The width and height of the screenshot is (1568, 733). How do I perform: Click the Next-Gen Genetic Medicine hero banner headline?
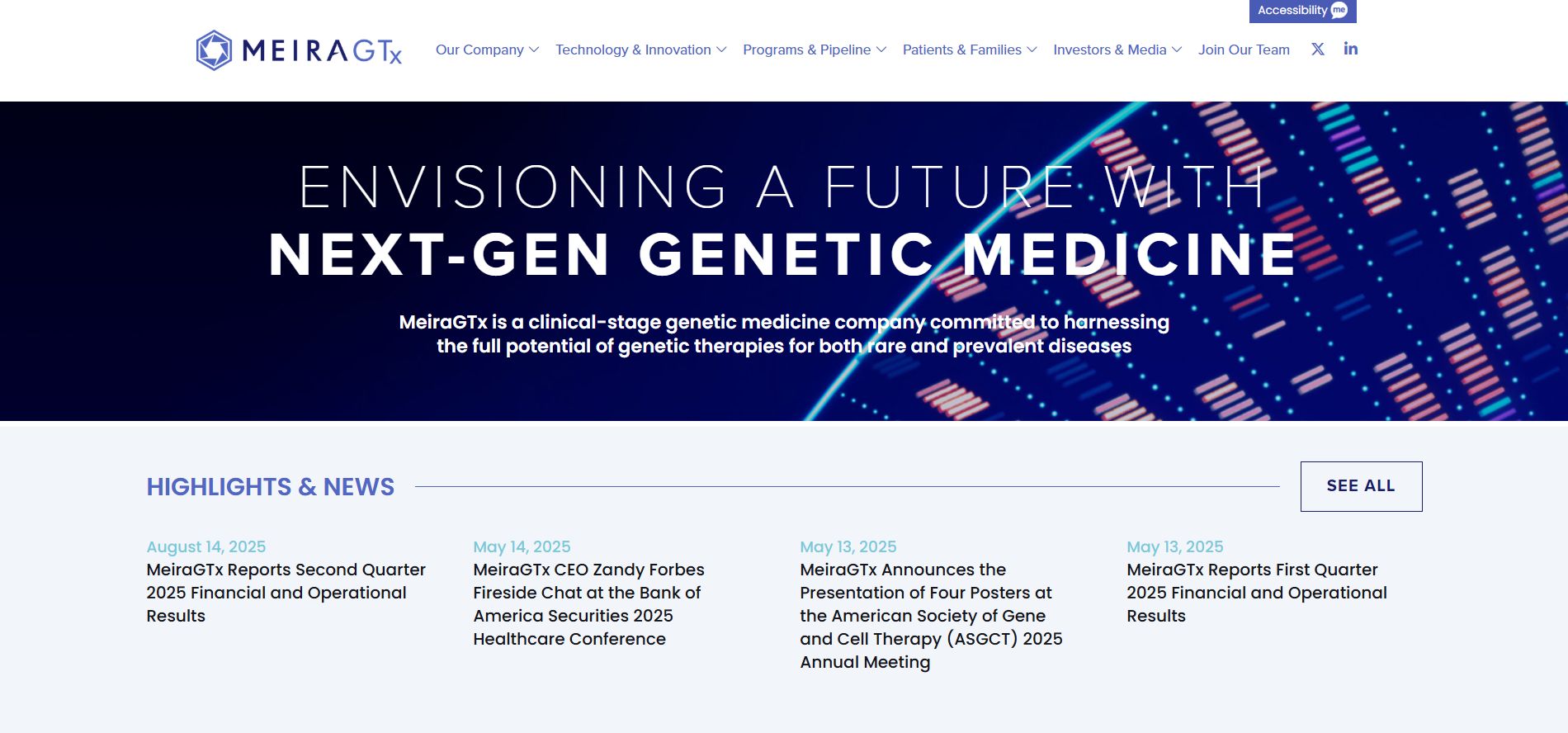tap(782, 254)
